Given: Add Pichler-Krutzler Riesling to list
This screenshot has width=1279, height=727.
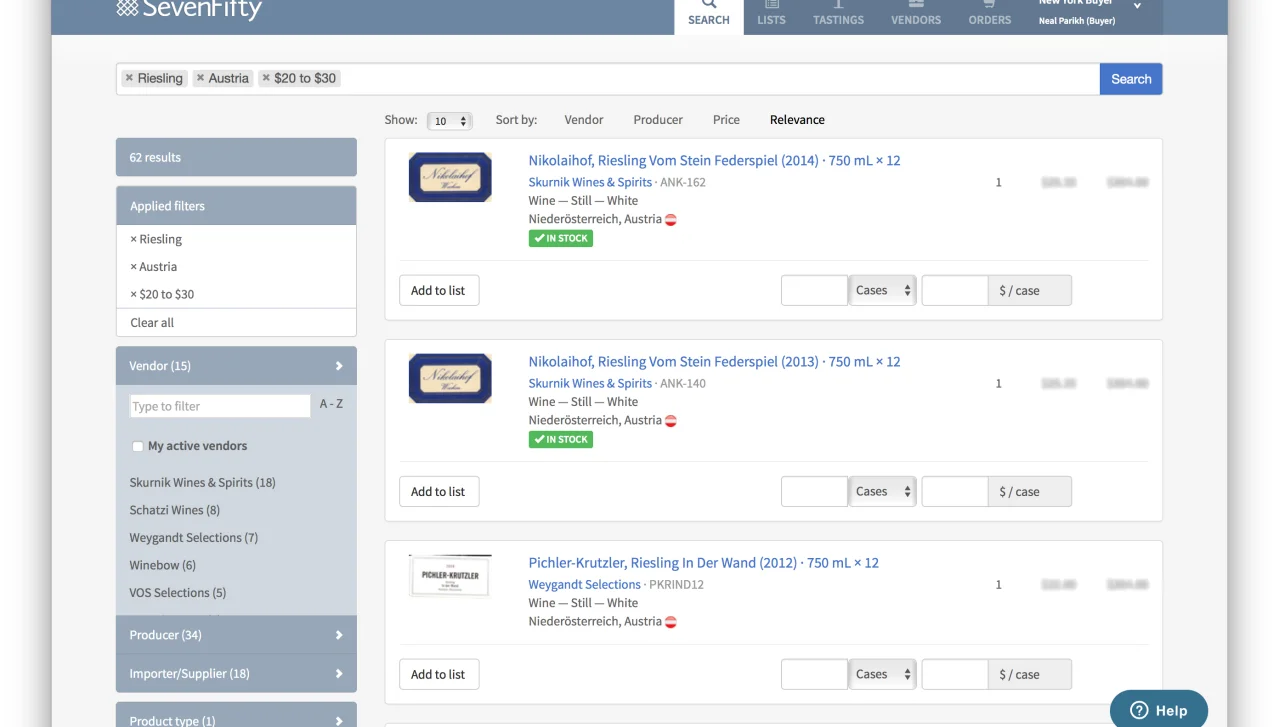Looking at the screenshot, I should (x=439, y=675).
